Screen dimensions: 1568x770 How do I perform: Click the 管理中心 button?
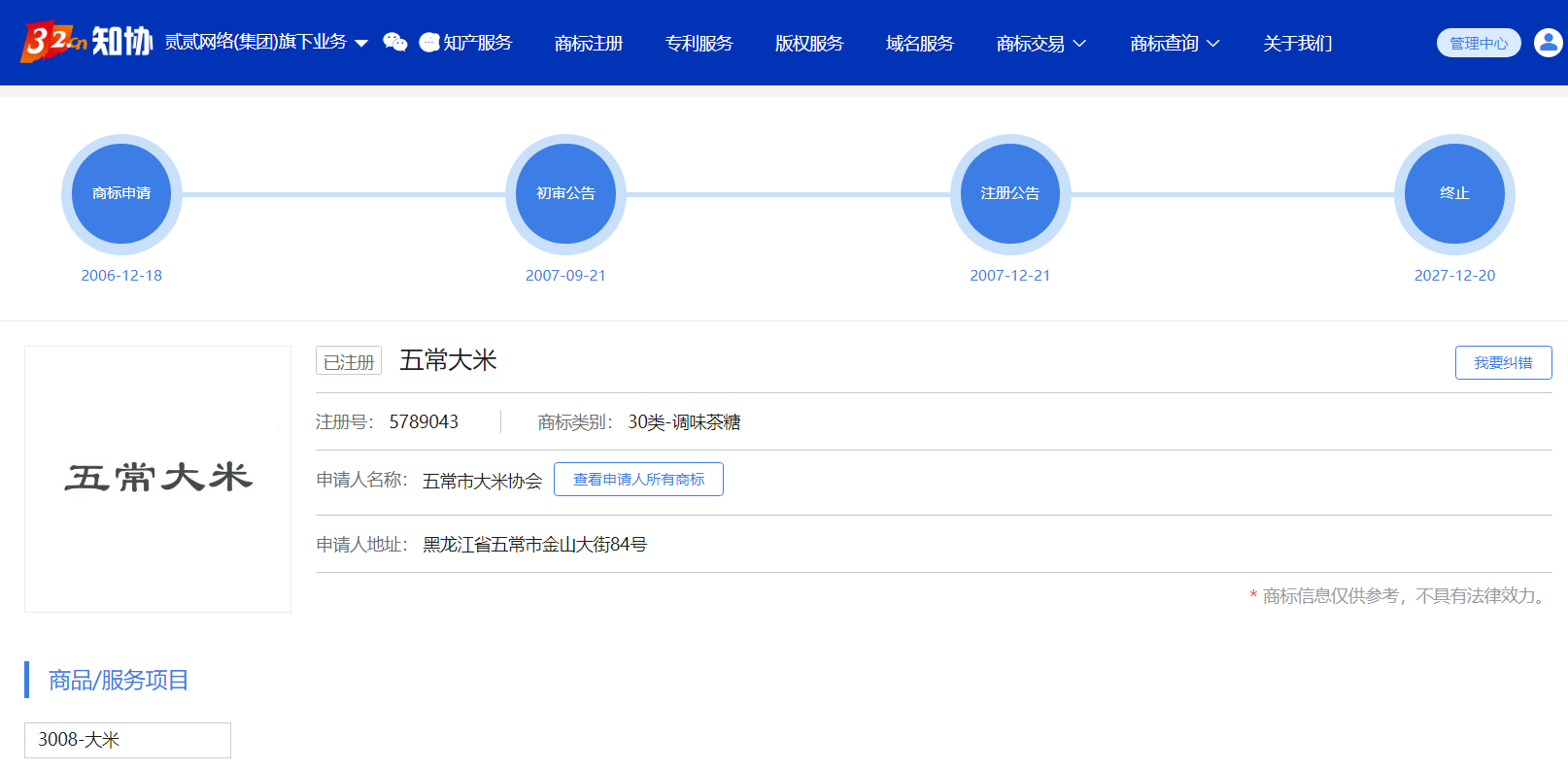(1479, 43)
